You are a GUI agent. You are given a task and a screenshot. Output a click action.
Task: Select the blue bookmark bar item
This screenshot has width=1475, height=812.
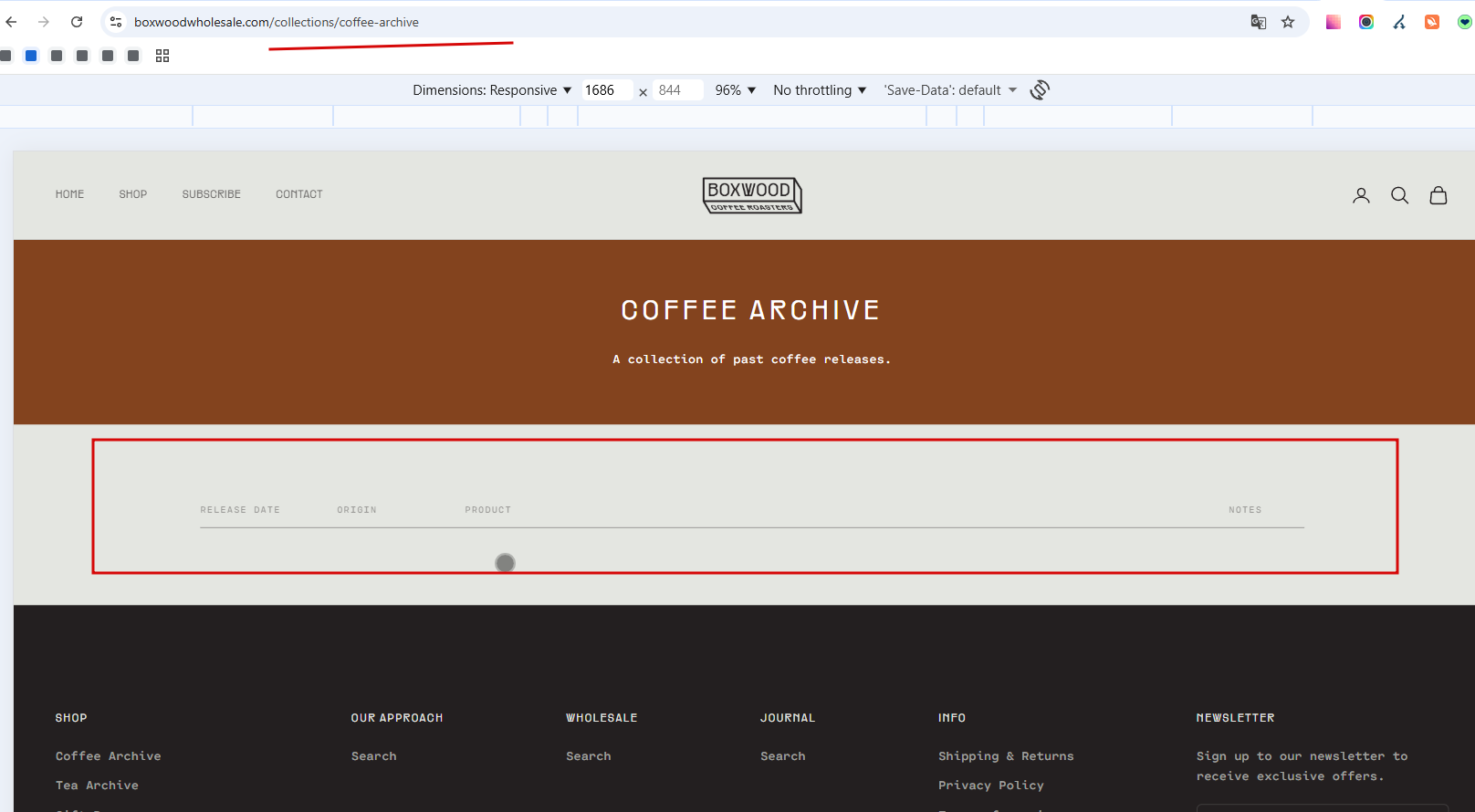(x=31, y=56)
